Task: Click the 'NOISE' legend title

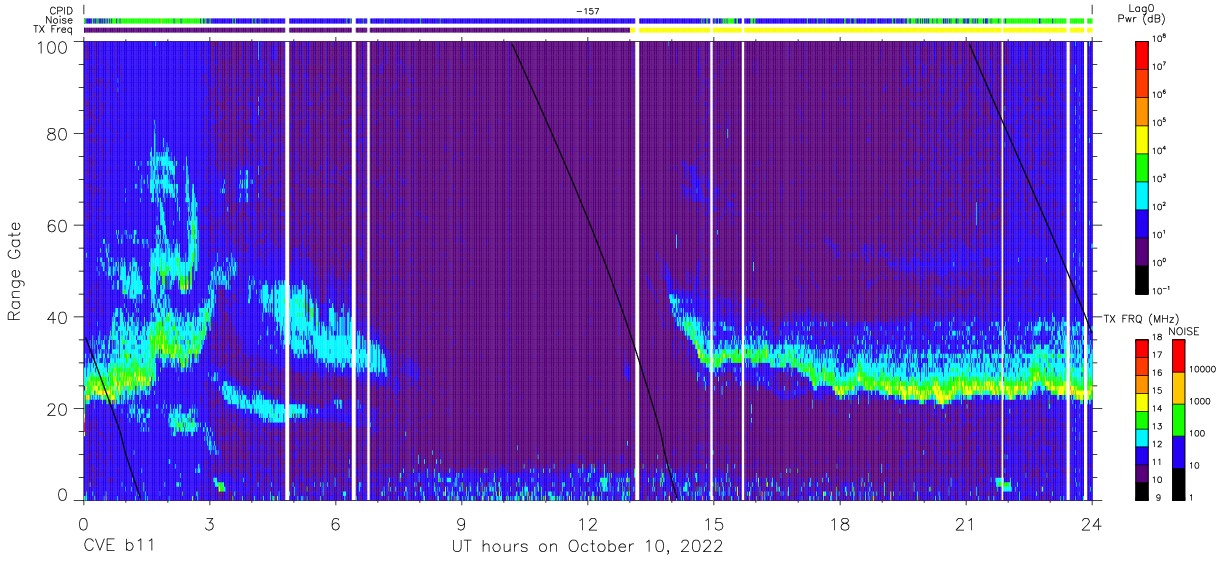Action: 1183,332
